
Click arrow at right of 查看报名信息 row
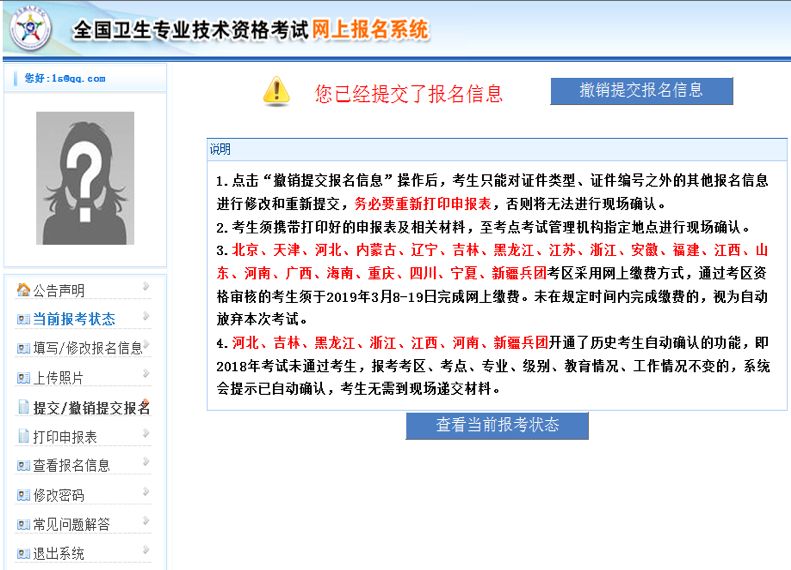click(146, 462)
